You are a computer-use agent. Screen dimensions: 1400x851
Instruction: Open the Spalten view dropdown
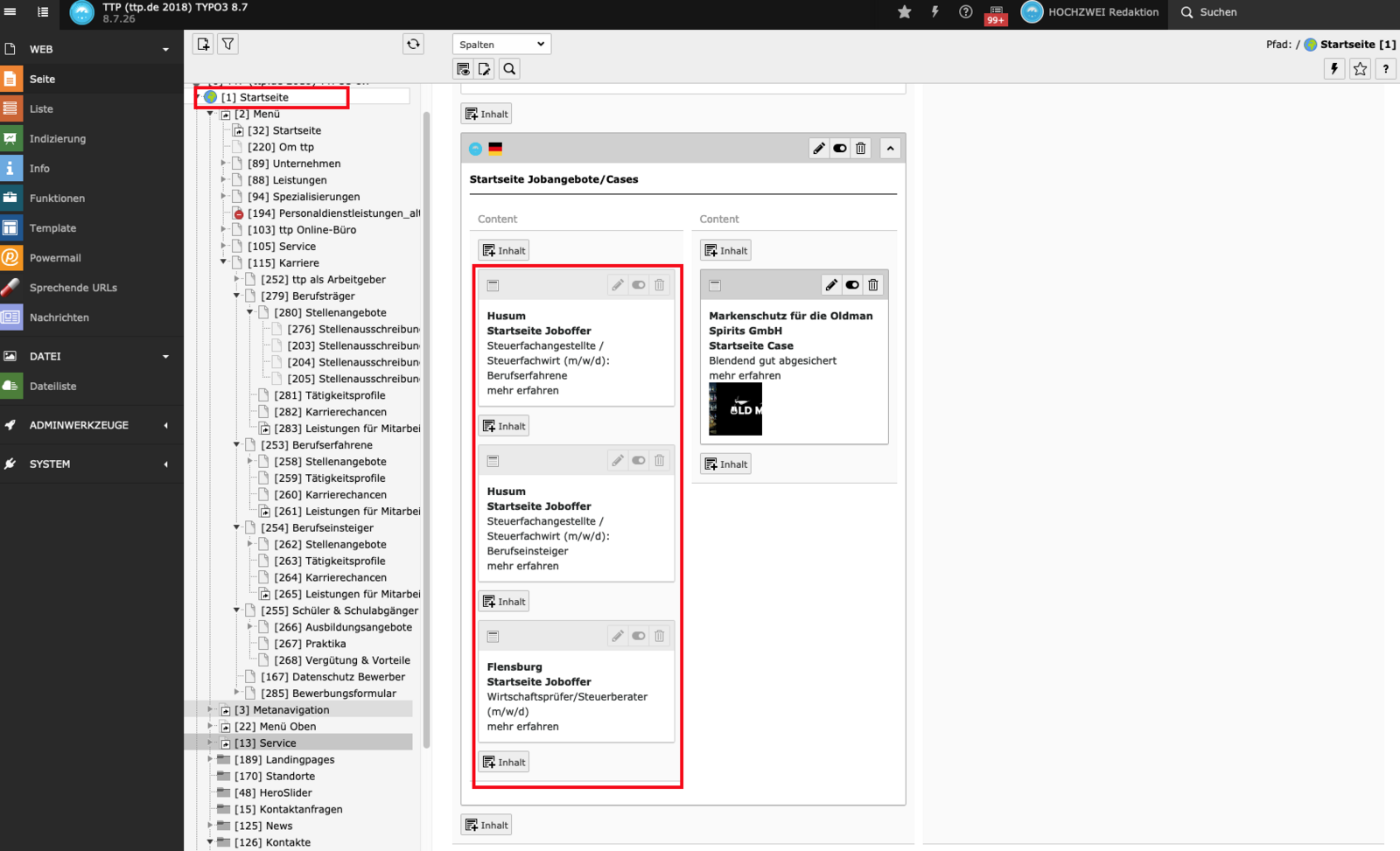pyautogui.click(x=501, y=45)
